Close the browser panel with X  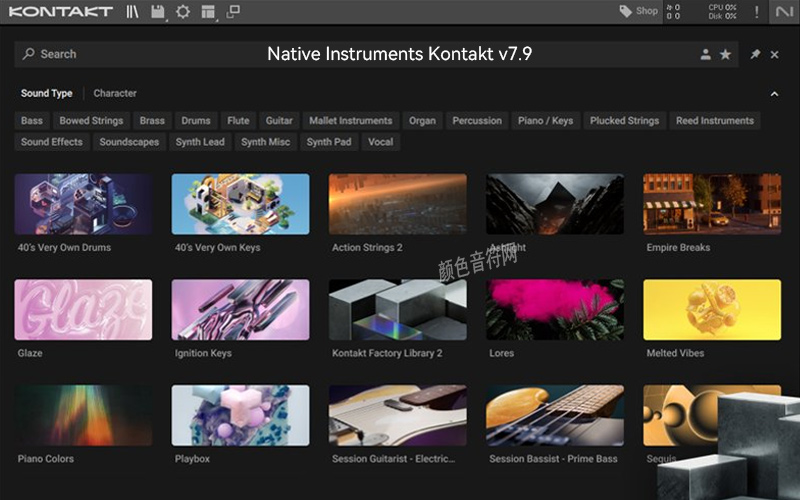tap(774, 54)
